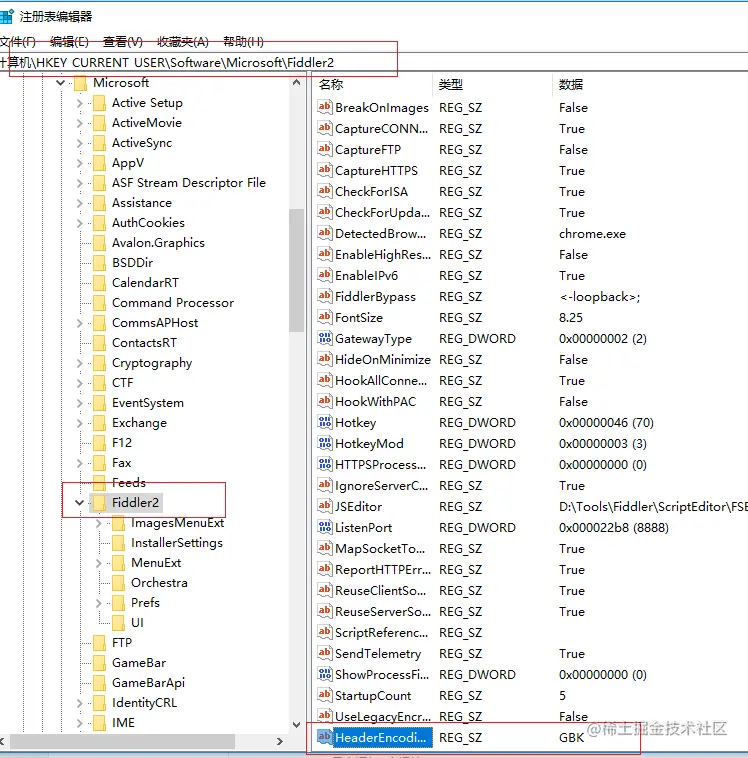Click the BreakOnImages string value icon

tap(324, 107)
